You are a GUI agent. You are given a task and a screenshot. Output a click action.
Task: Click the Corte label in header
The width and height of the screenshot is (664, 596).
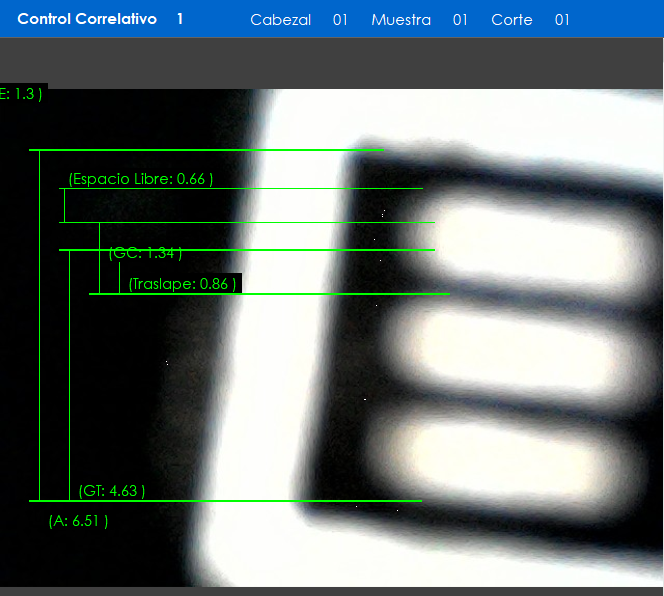(512, 20)
